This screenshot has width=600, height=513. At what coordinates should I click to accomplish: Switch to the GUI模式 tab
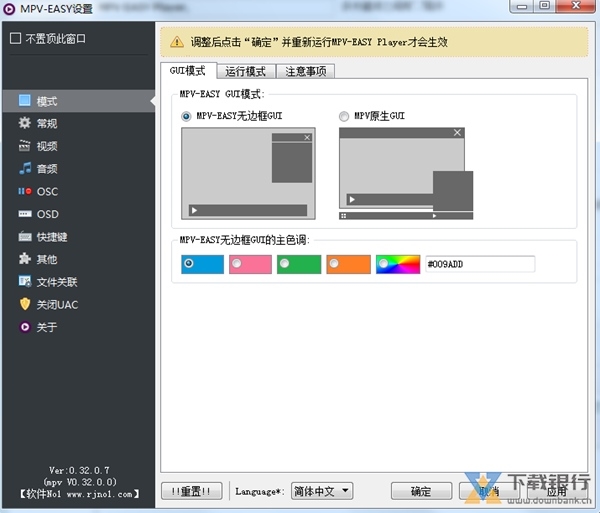point(188,71)
